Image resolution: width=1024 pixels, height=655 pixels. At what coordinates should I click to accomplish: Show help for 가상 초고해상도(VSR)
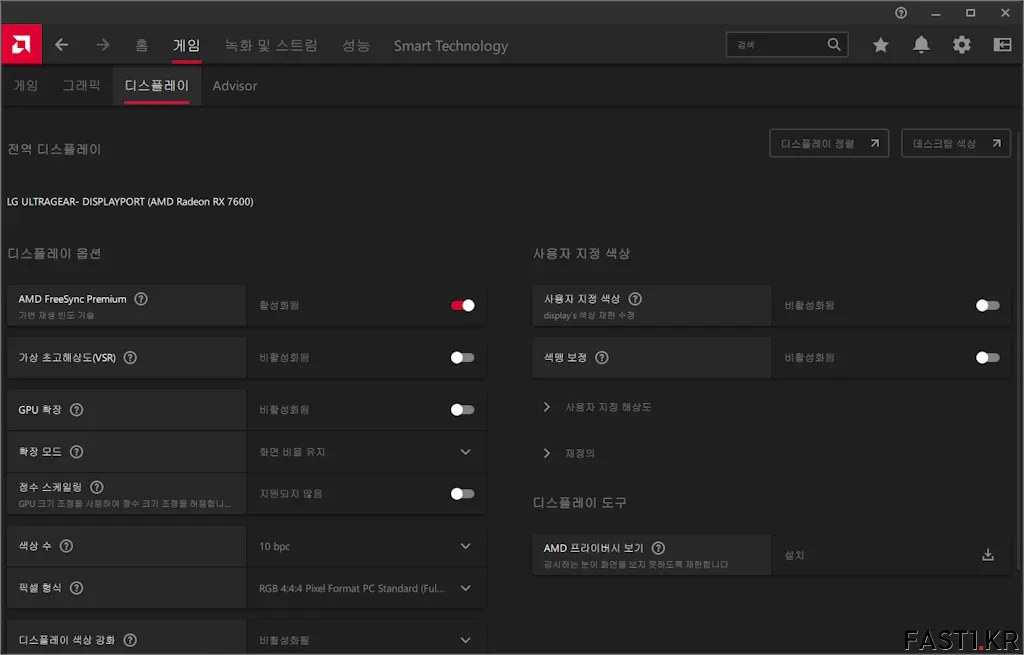tap(130, 357)
